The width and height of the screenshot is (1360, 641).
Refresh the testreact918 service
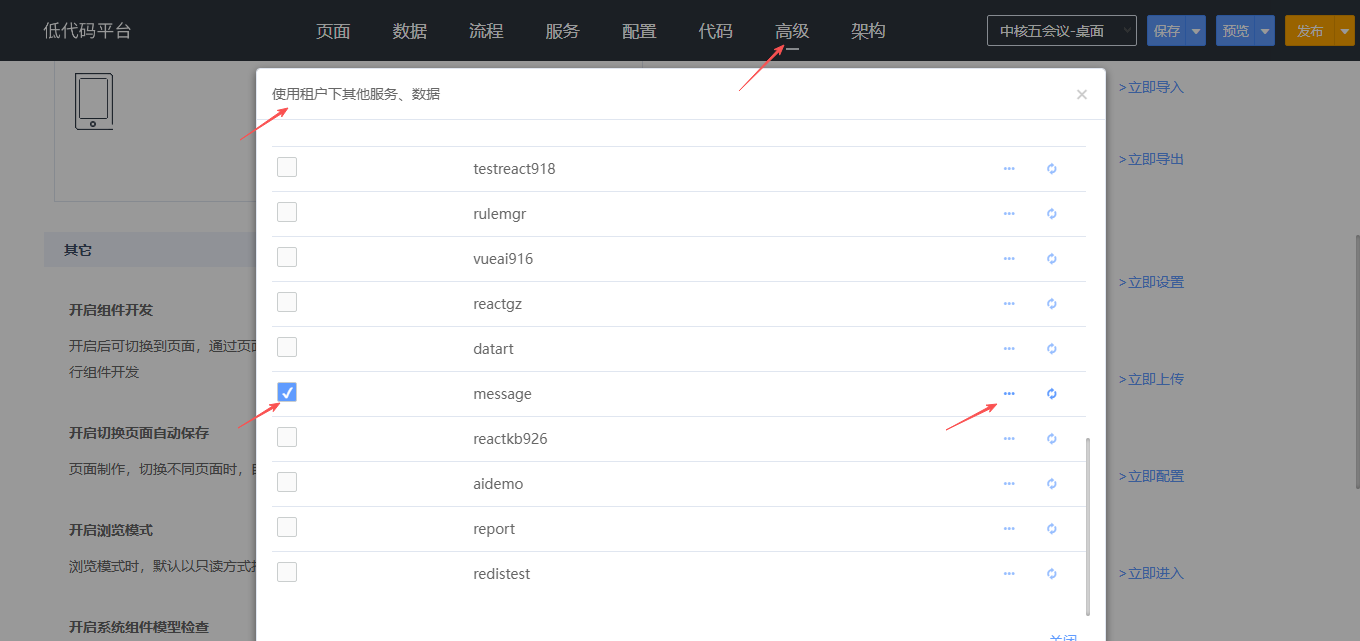coord(1051,169)
